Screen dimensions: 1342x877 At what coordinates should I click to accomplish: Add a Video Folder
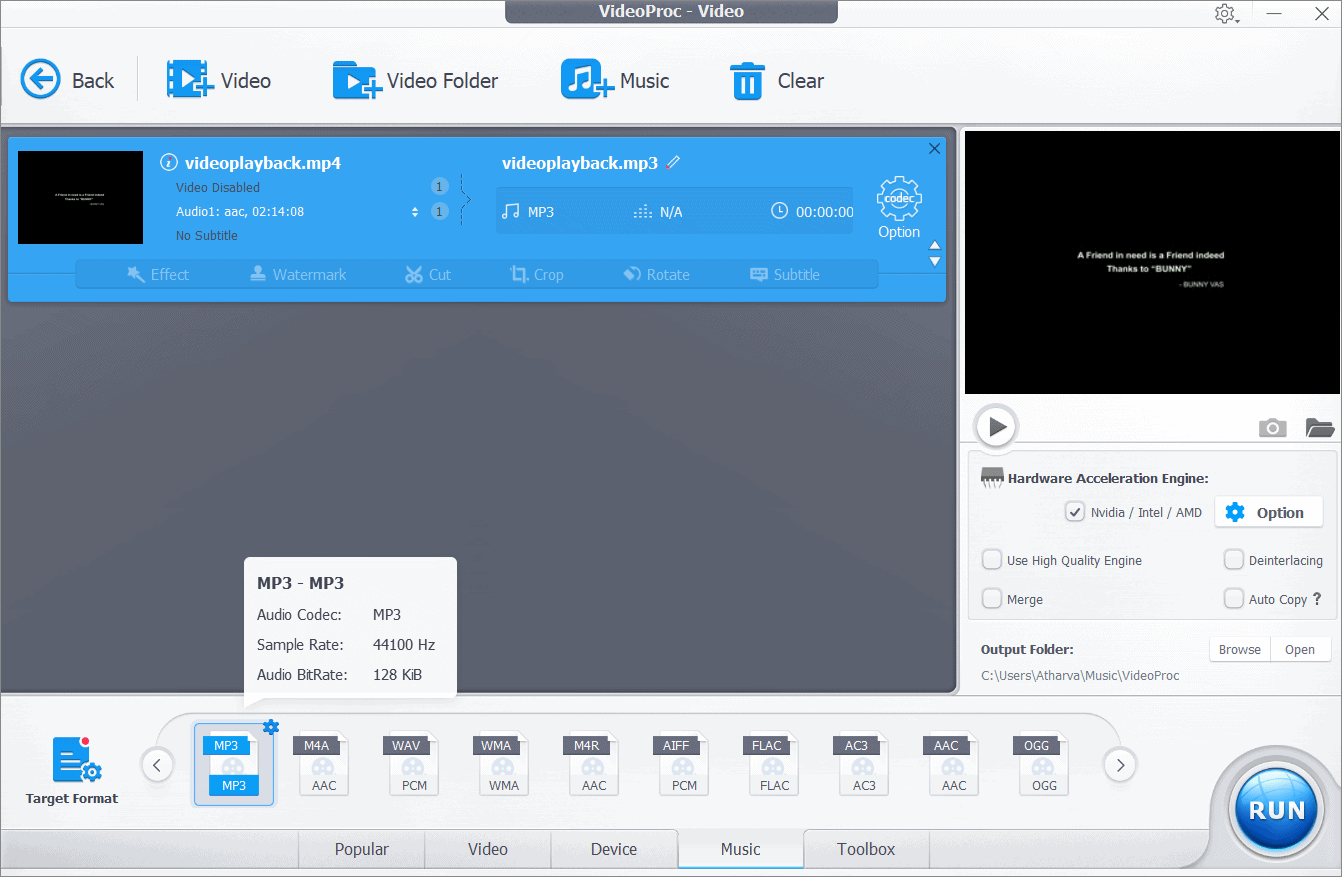(415, 80)
